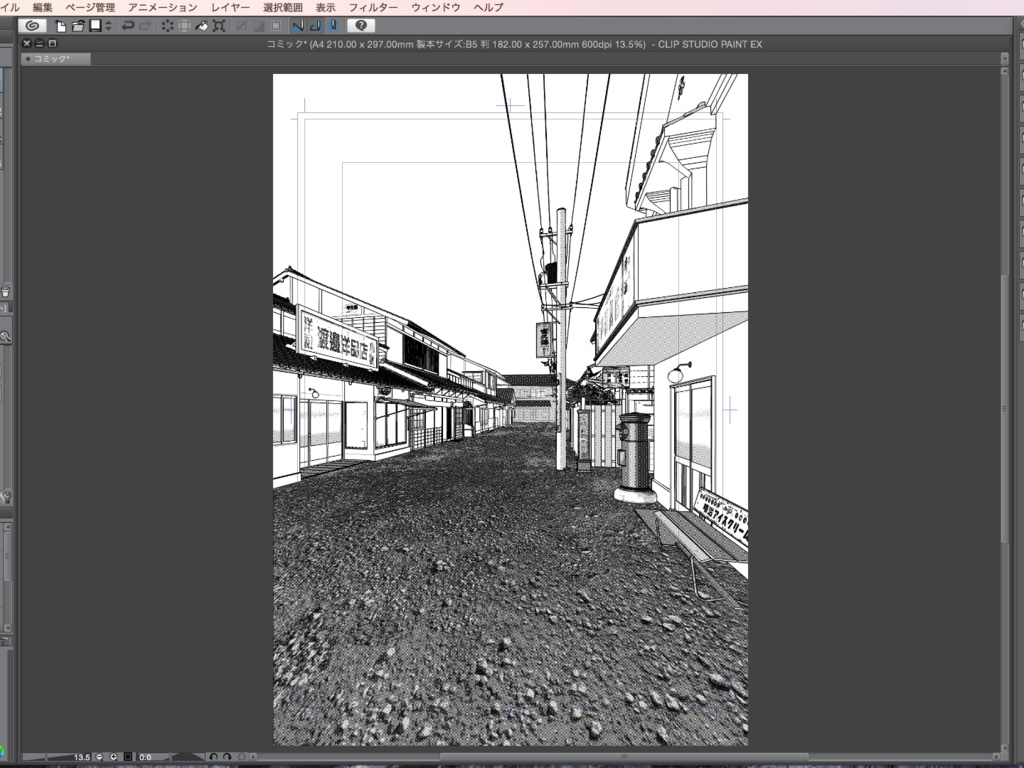The image size is (1024, 768).
Task: Create a new document with the New page icon
Action: pyautogui.click(x=62, y=25)
